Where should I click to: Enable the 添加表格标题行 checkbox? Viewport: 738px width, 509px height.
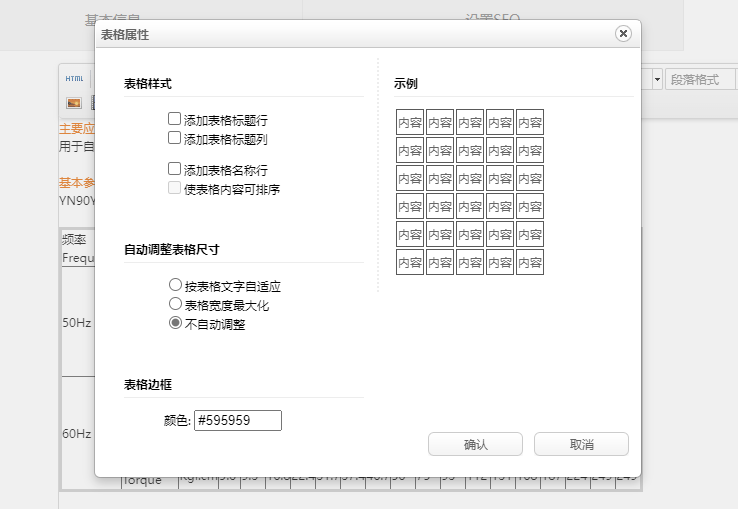[x=175, y=119]
